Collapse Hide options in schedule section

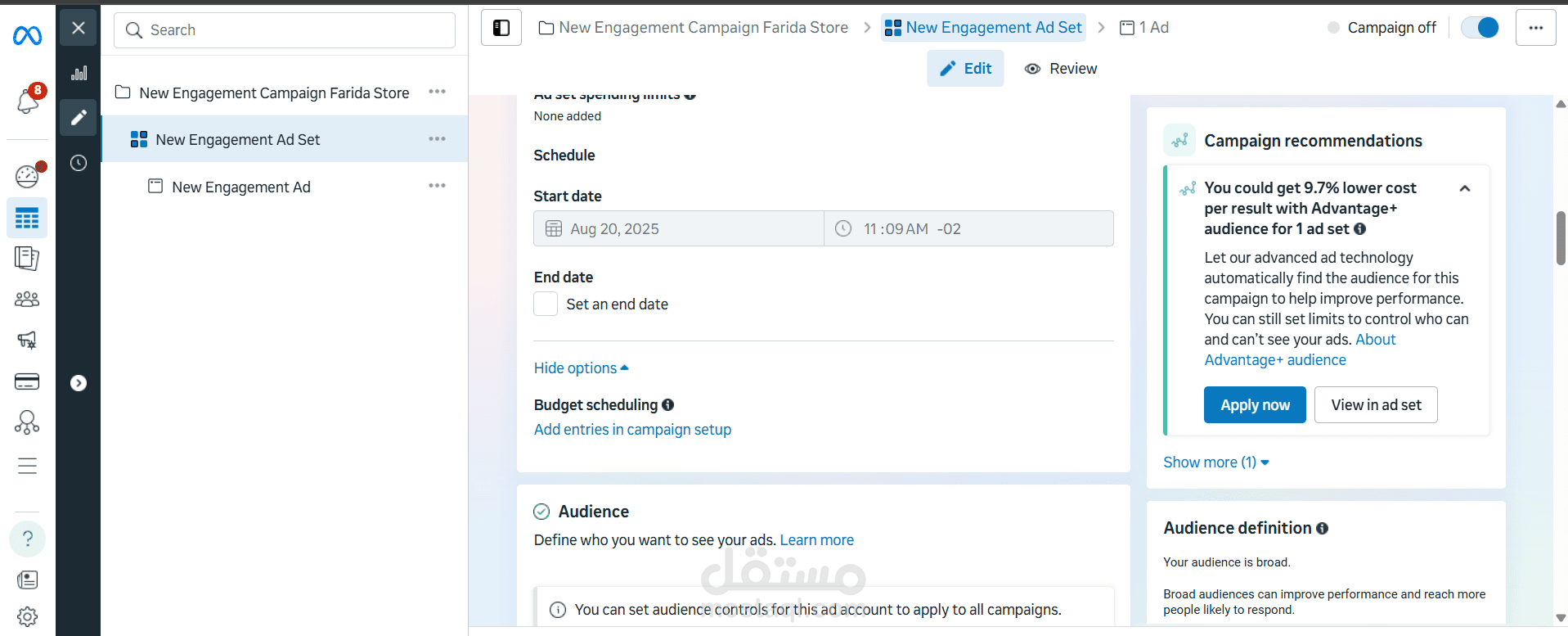pos(581,368)
